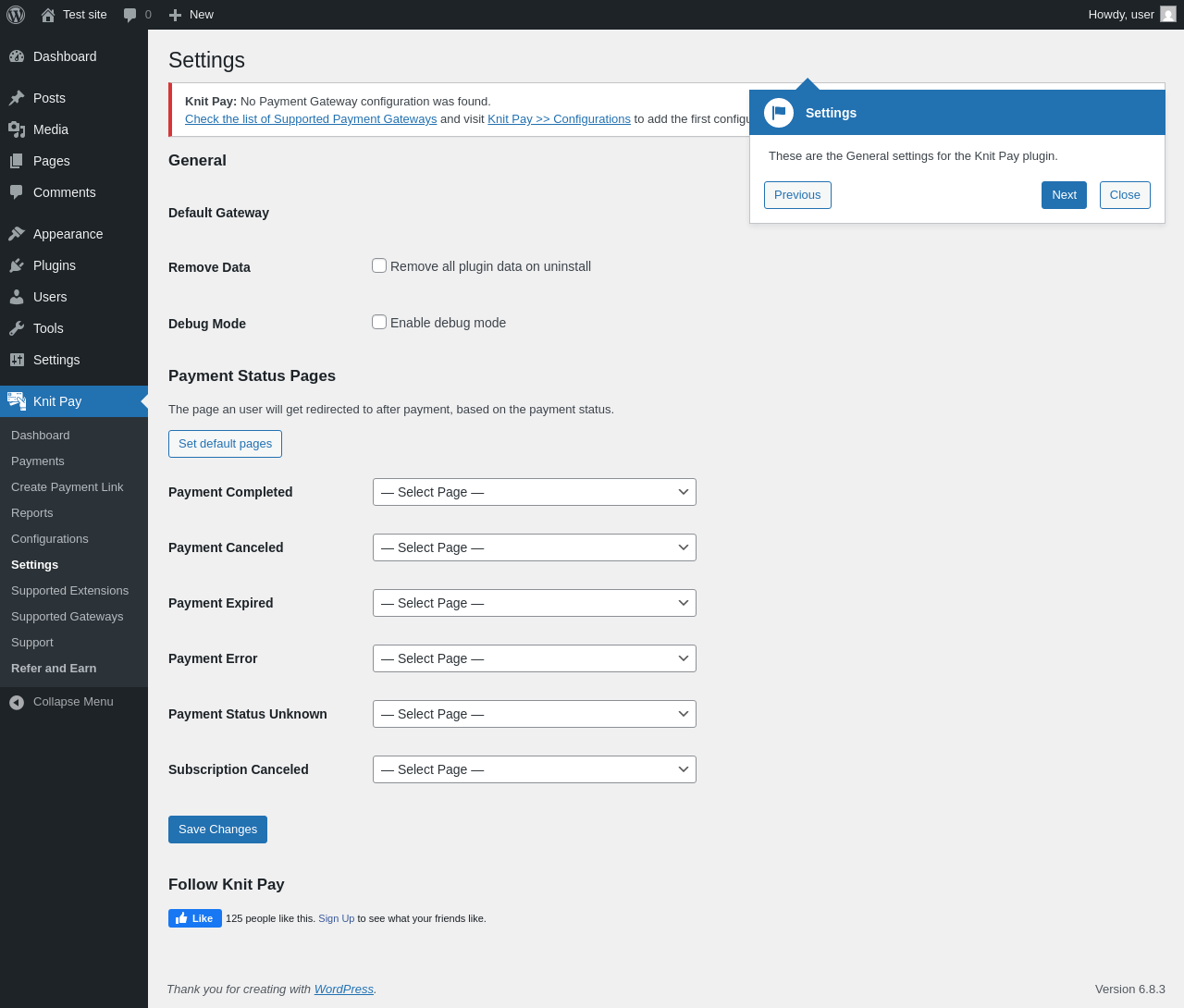Click the 125 people like this text
The width and height of the screenshot is (1184, 1008).
(271, 918)
